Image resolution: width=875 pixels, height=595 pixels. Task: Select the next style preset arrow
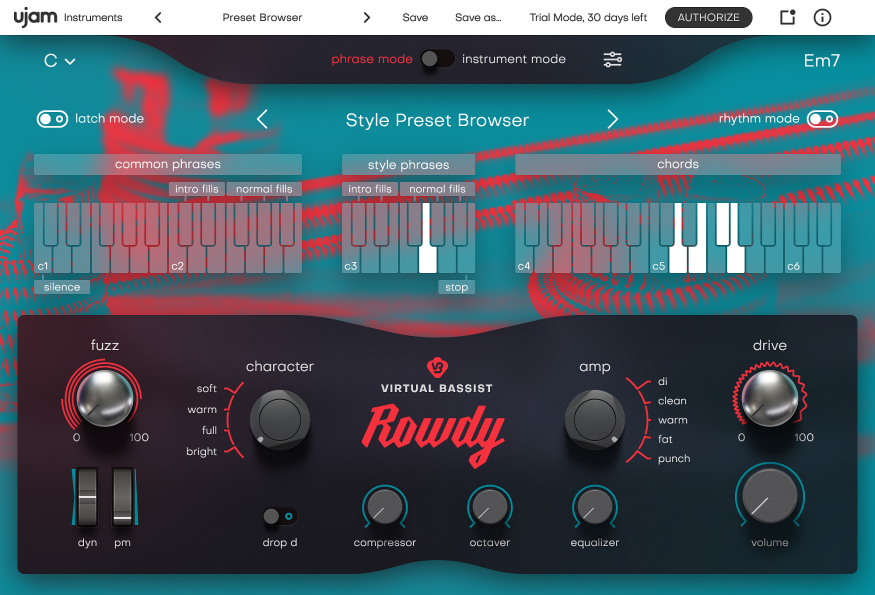(x=612, y=119)
